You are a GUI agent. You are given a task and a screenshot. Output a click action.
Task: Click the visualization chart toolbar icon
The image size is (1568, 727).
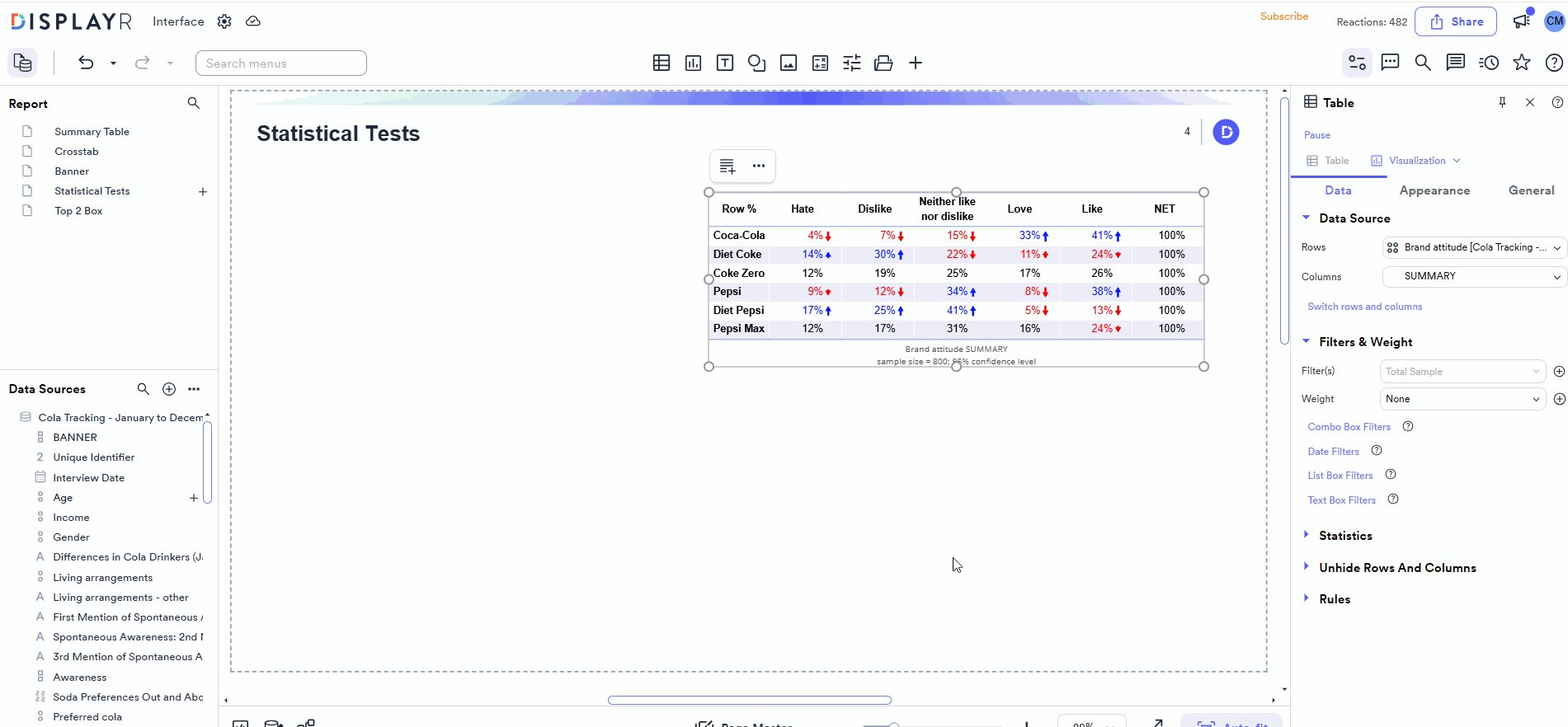click(693, 63)
